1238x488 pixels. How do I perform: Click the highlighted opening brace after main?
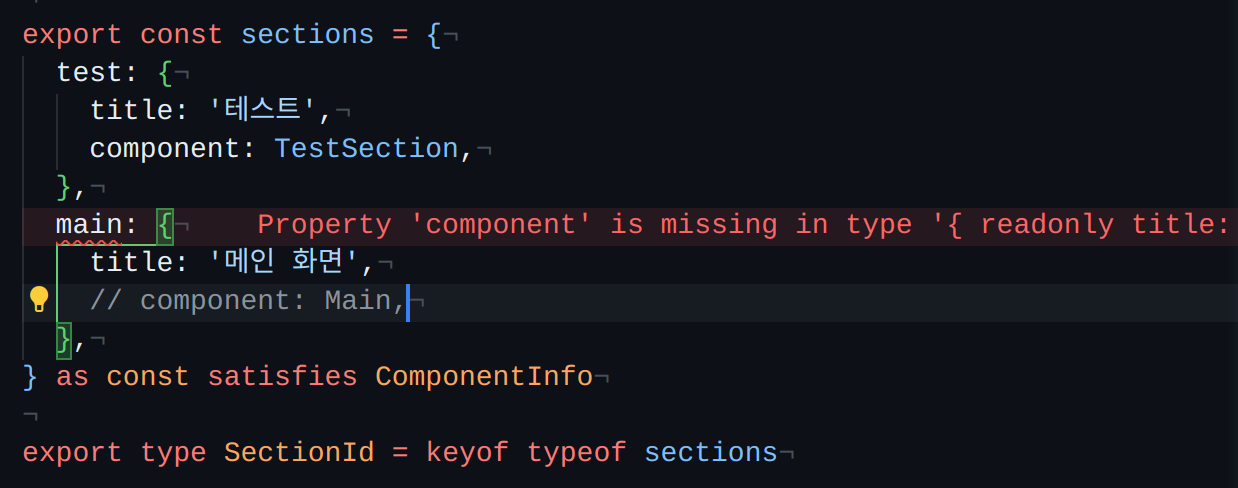pyautogui.click(x=165, y=225)
